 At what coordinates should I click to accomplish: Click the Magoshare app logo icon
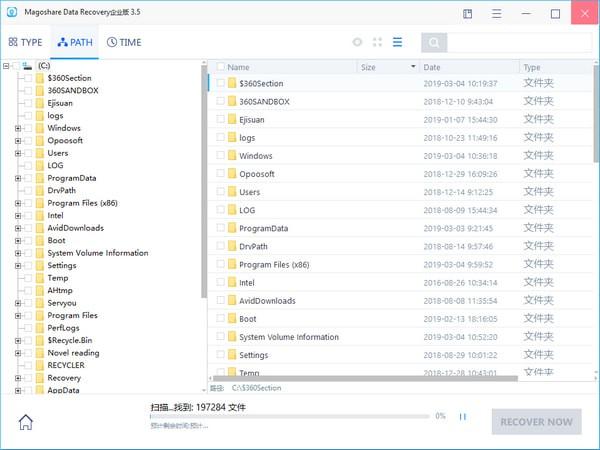click(12, 12)
